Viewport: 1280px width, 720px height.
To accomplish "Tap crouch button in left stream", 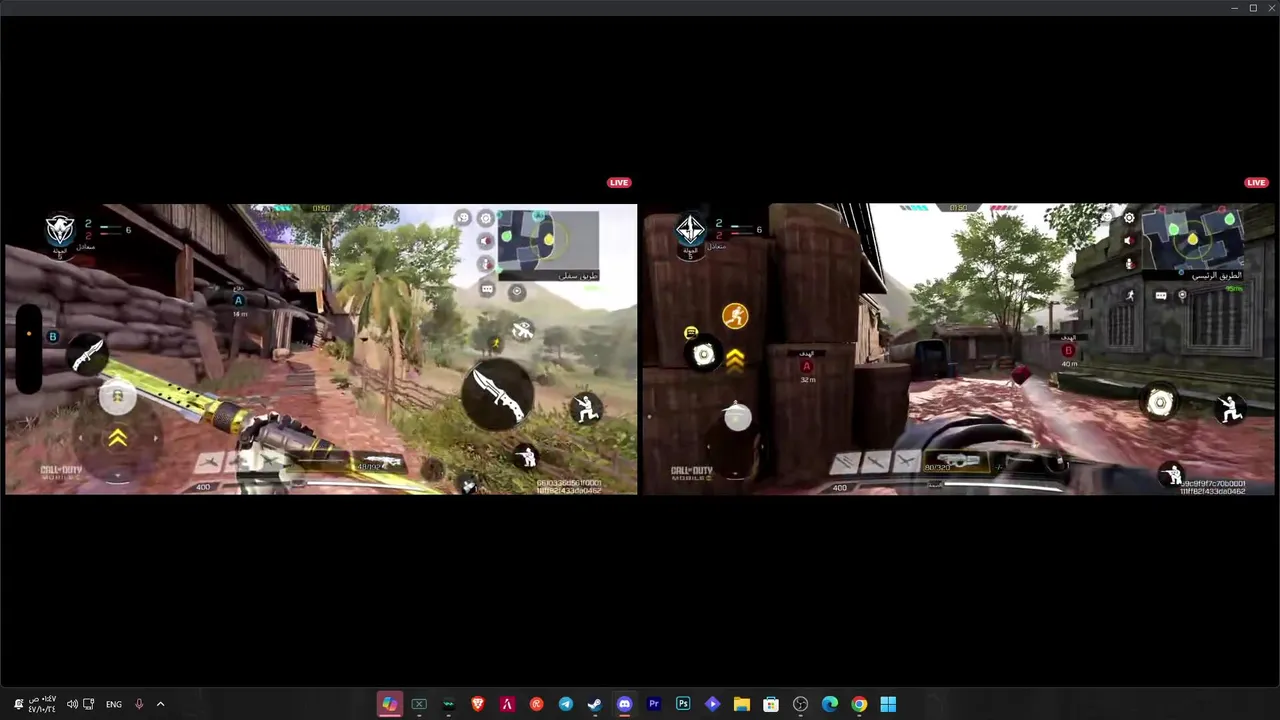I will (x=586, y=407).
